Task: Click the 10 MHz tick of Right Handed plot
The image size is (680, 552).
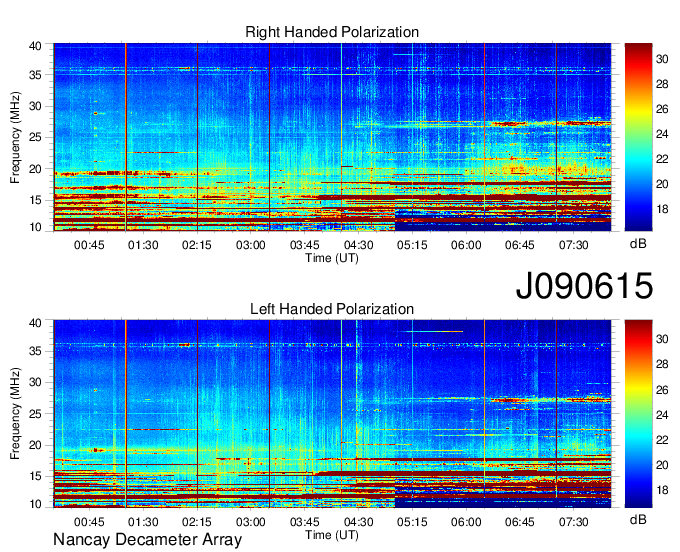Action: 35,227
